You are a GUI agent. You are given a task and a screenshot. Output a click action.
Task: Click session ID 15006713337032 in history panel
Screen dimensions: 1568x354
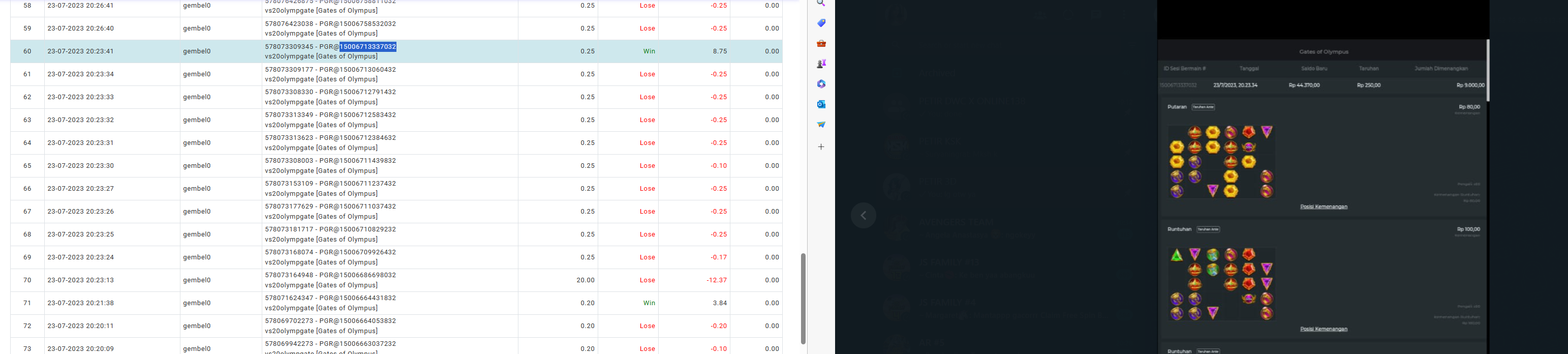point(1179,85)
